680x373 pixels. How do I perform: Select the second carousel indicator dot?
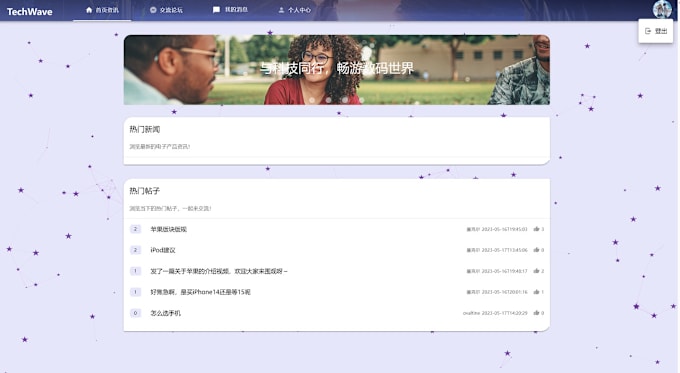point(328,100)
